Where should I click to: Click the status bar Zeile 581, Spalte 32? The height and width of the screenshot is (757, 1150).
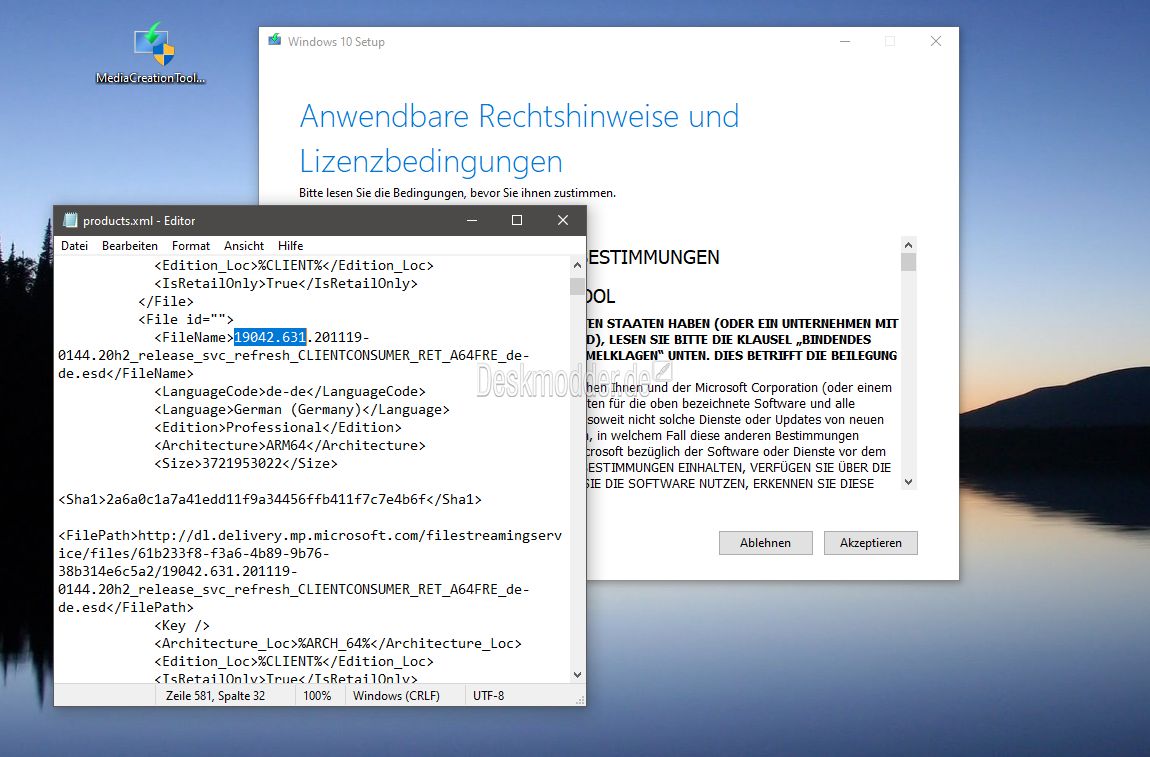pyautogui.click(x=216, y=695)
